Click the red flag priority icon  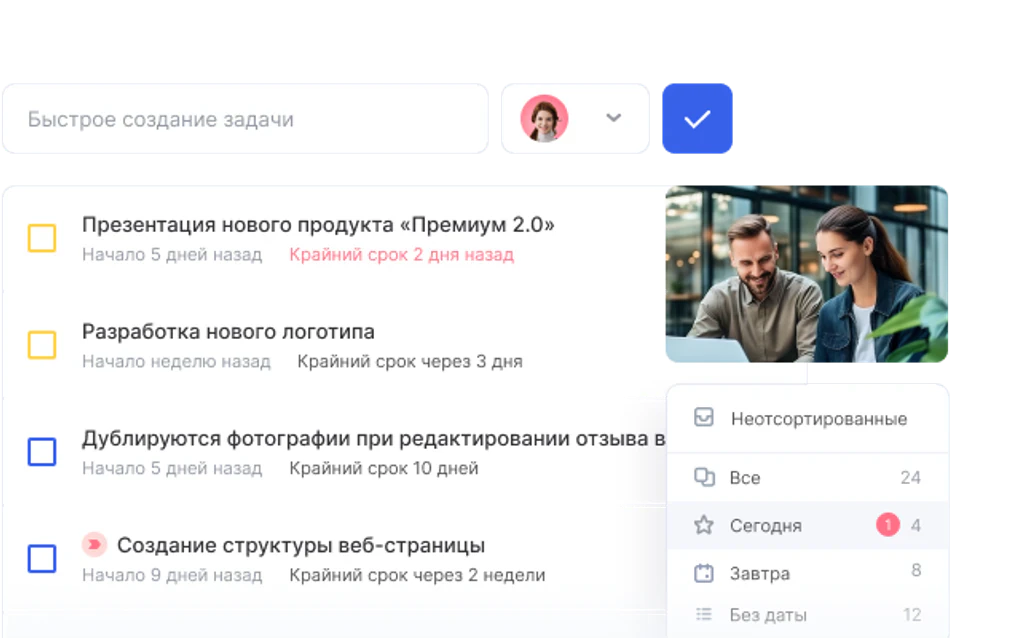[95, 544]
